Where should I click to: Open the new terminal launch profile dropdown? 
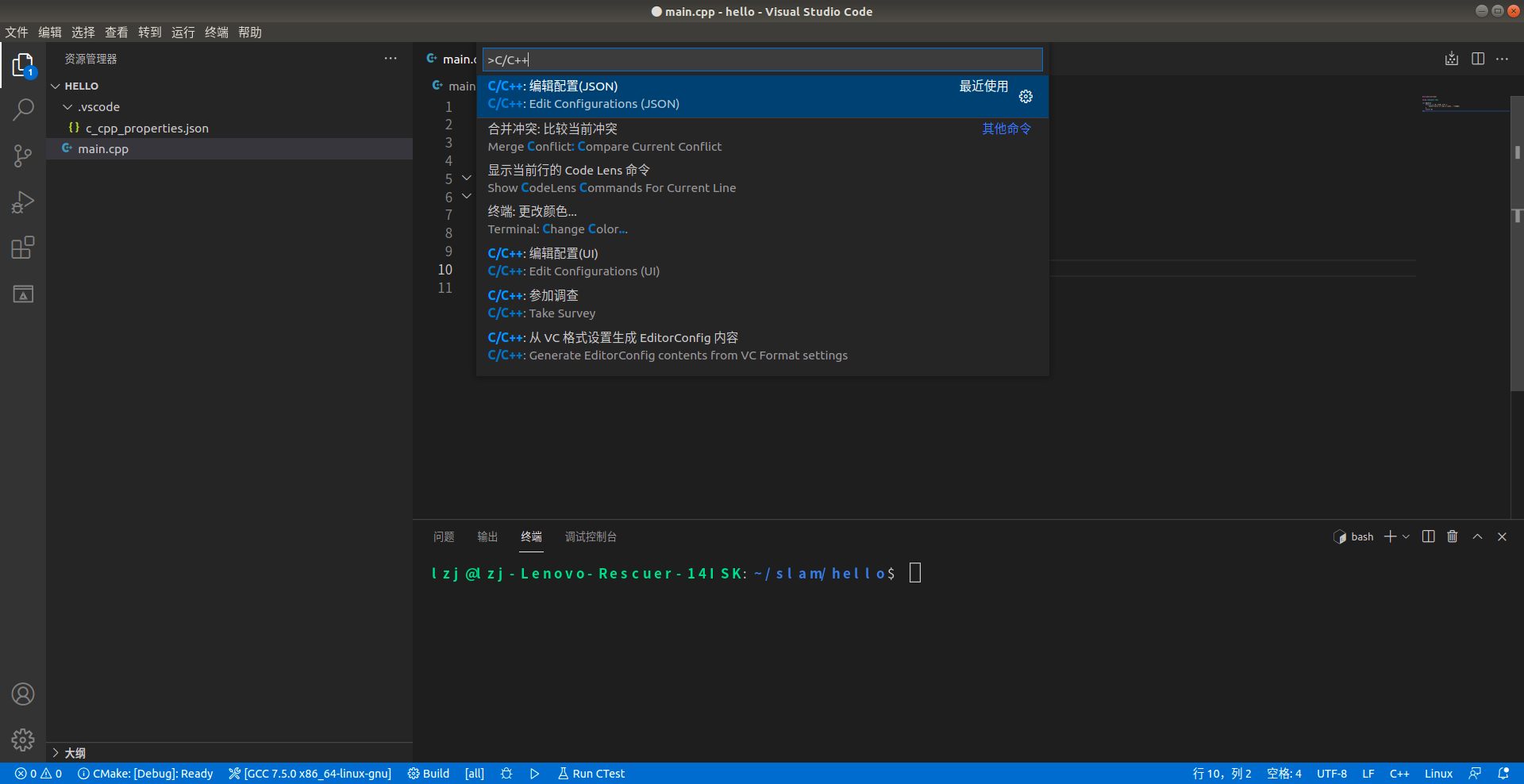point(1406,536)
